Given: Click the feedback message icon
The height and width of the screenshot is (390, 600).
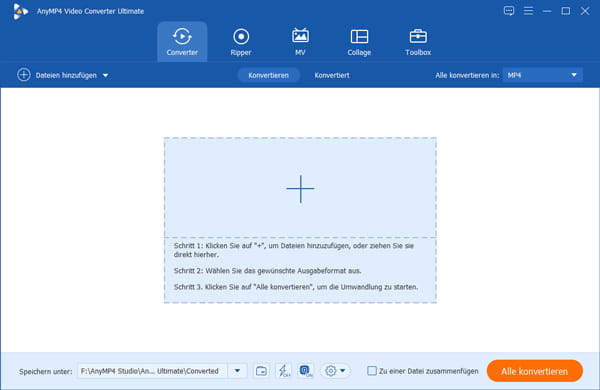Looking at the screenshot, I should (x=509, y=11).
